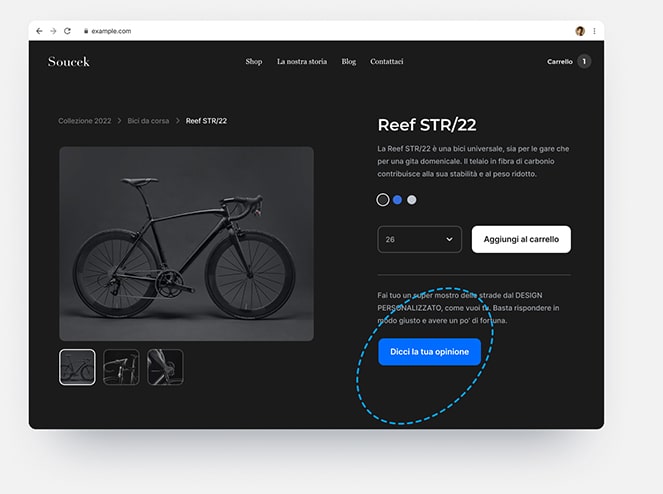Click the browser forward arrow
Image resolution: width=663 pixels, height=494 pixels.
pyautogui.click(x=53, y=31)
